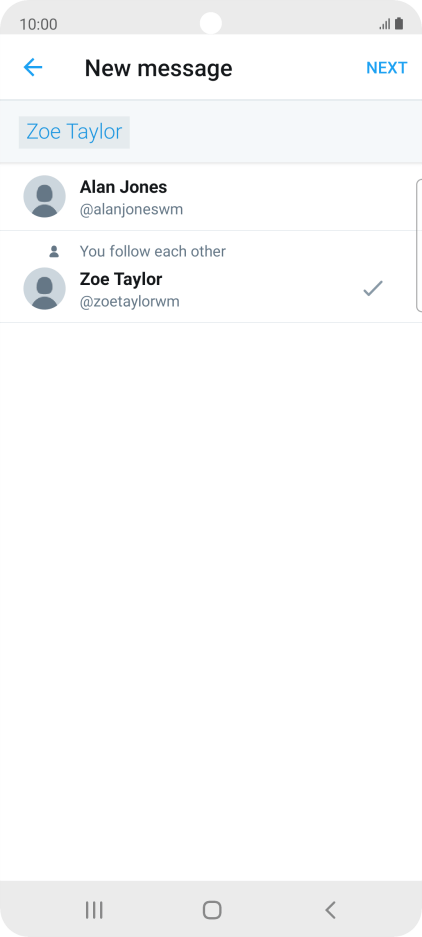
Task: Click Zoe Taylor profile avatar
Action: 44,289
